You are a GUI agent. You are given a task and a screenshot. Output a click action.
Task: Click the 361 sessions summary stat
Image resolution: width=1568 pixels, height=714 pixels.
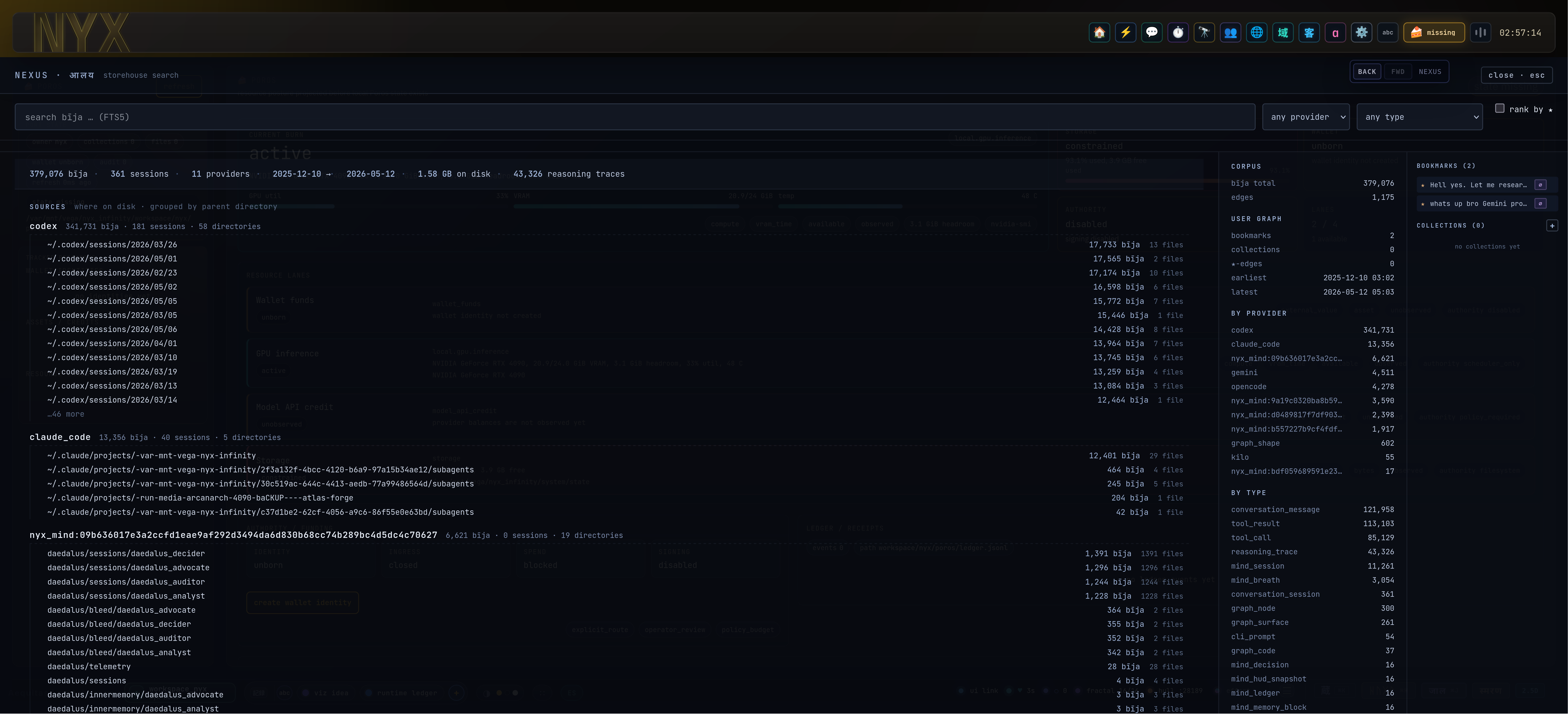[x=139, y=174]
